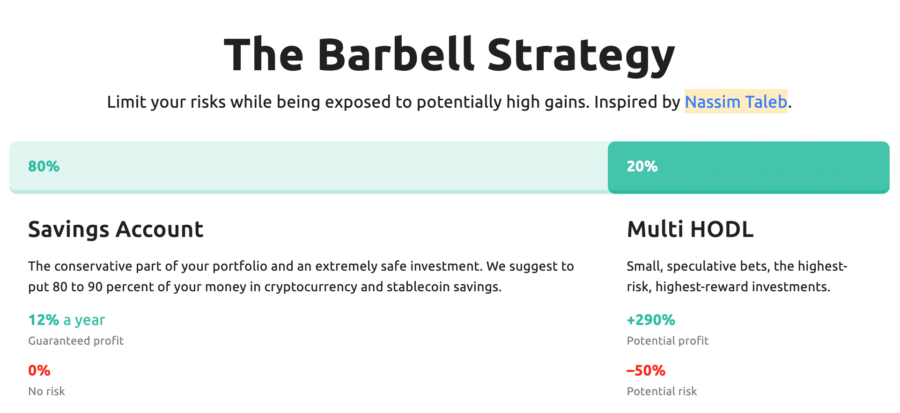
Task: Click the 20% label in the bar
Action: tap(642, 167)
